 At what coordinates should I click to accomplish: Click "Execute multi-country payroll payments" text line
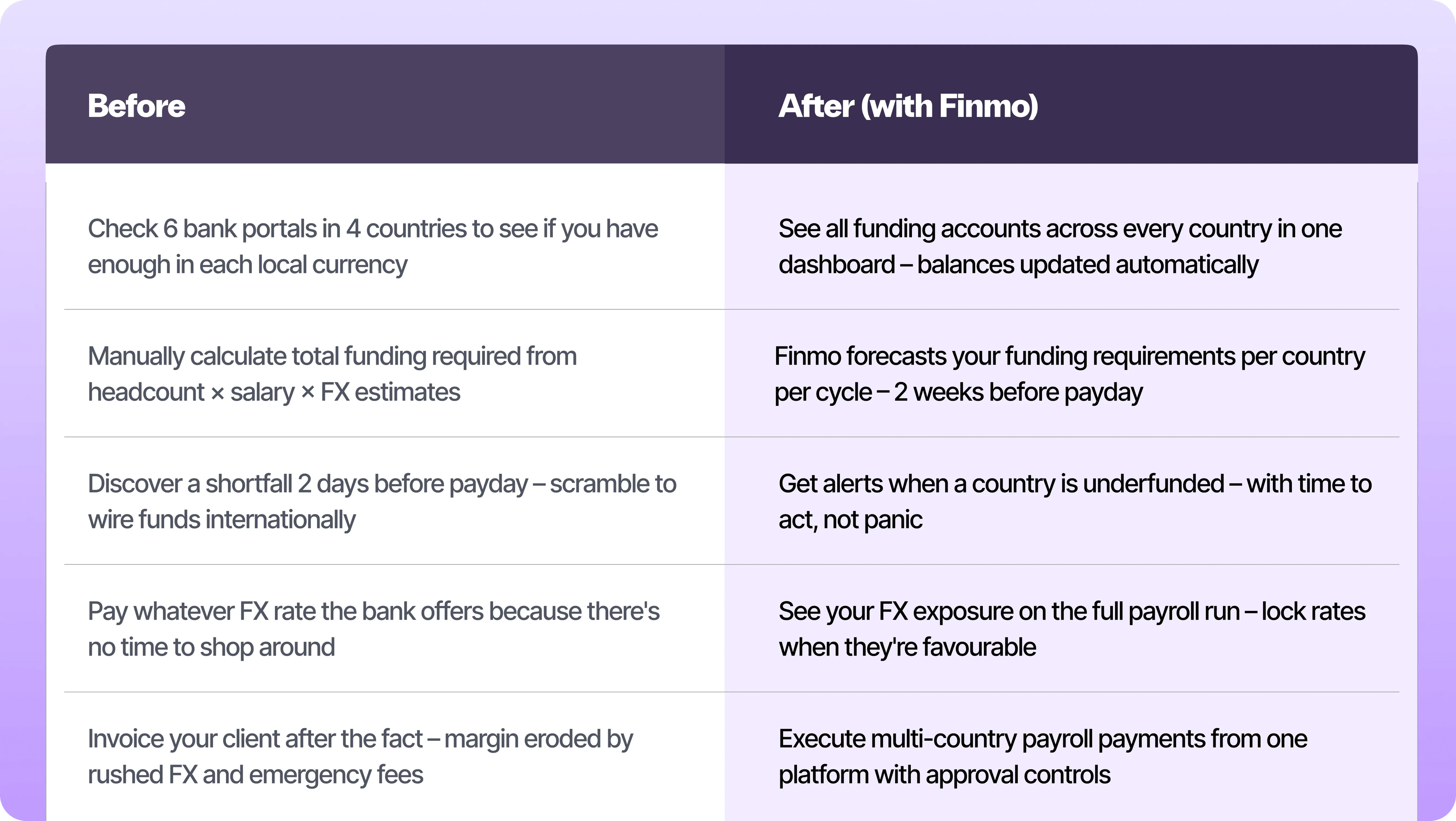point(1042,739)
